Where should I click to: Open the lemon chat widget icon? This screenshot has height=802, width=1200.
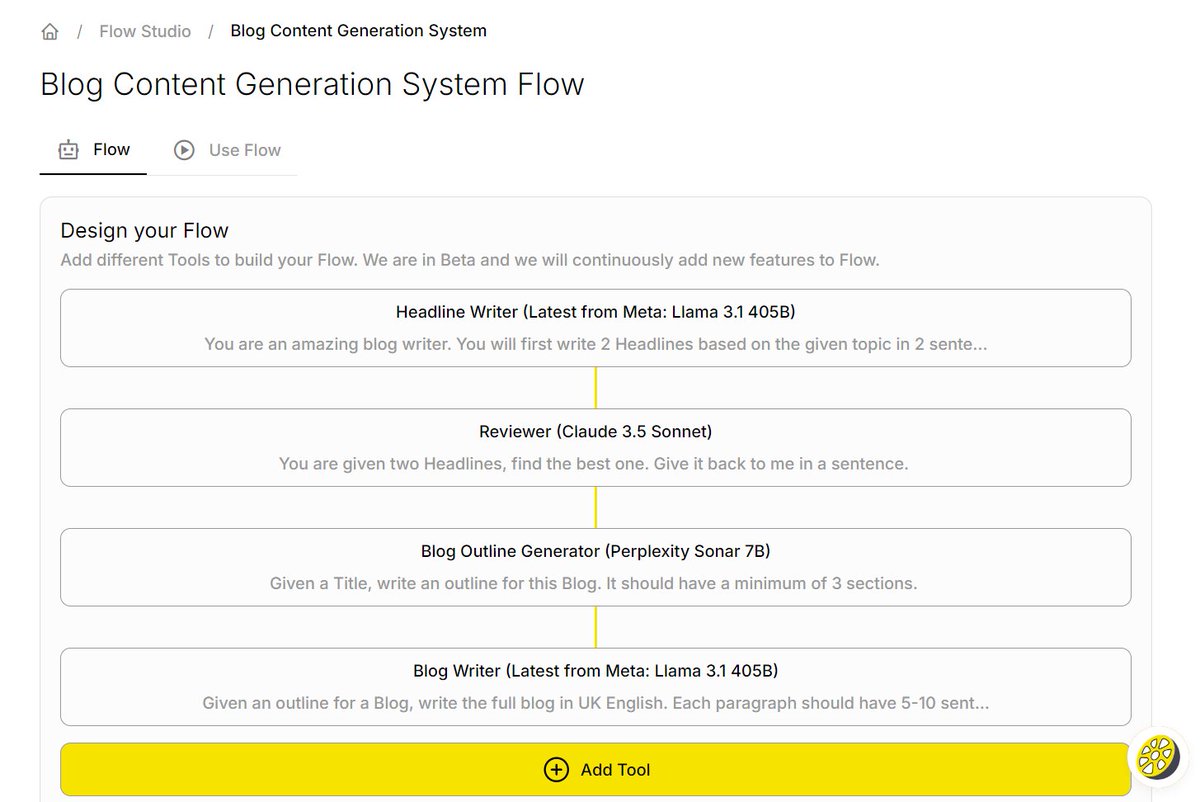click(1160, 756)
